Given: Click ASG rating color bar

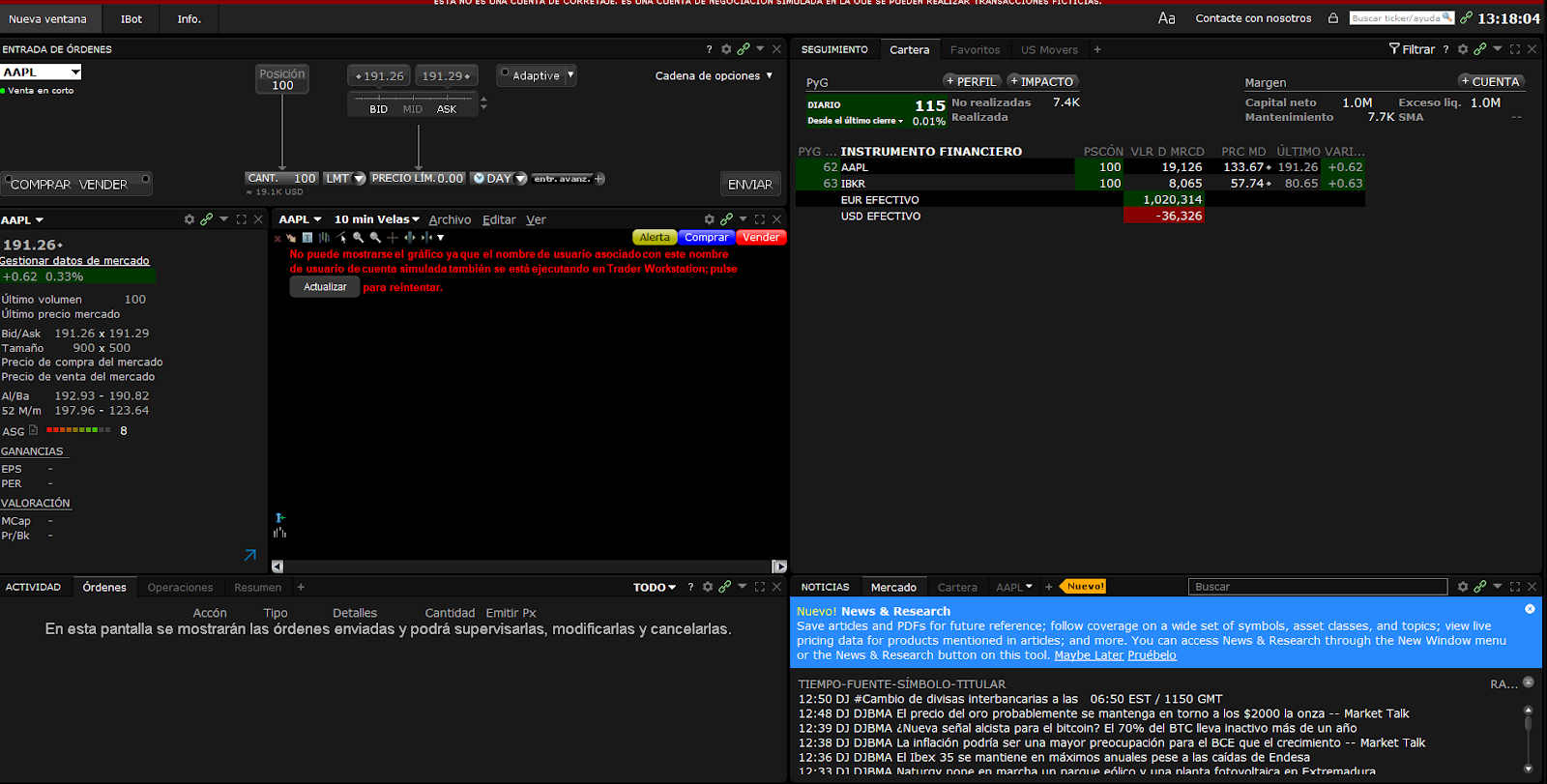Looking at the screenshot, I should click(x=78, y=429).
